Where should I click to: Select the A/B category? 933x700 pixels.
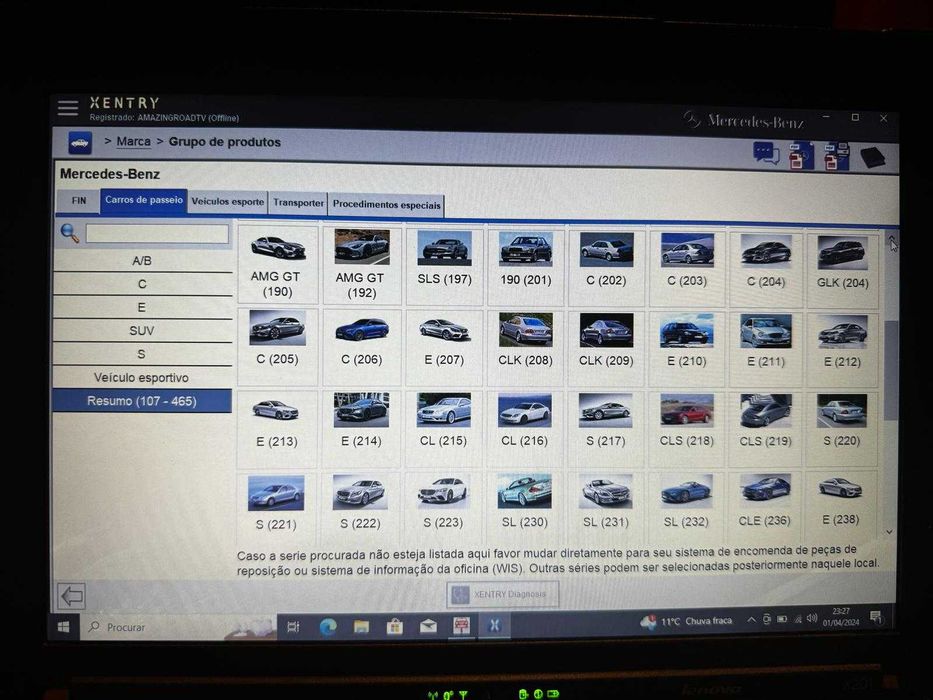coord(142,261)
